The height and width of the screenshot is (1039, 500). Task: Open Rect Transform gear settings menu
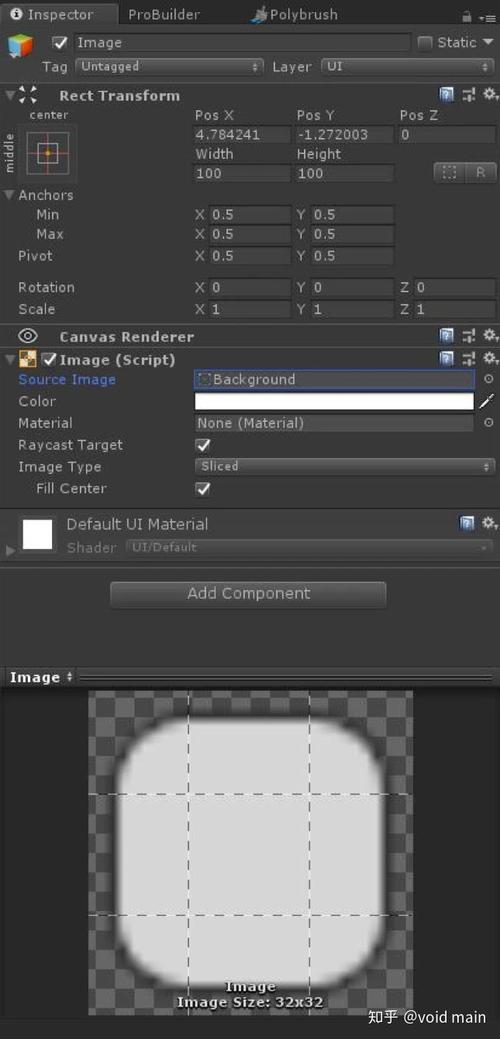click(489, 95)
